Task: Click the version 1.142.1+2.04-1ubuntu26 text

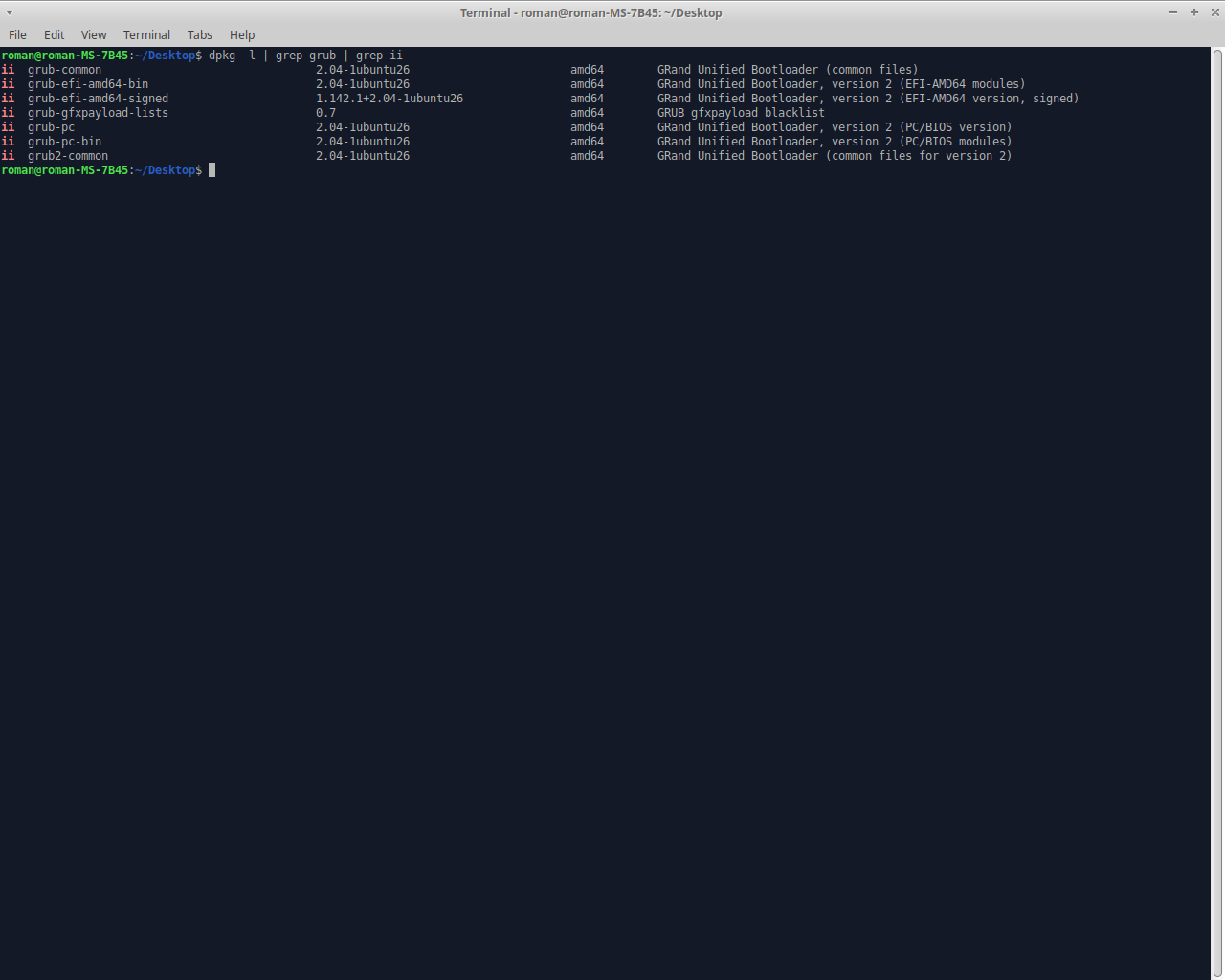Action: (390, 99)
